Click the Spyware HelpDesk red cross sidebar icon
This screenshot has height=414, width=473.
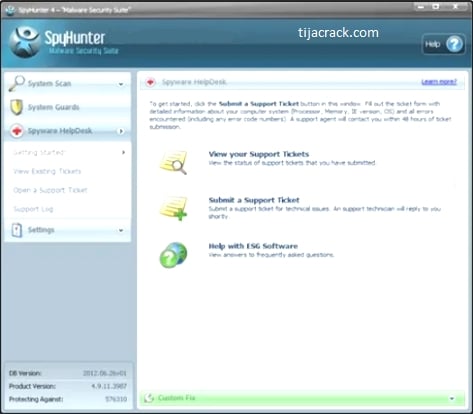[17, 131]
